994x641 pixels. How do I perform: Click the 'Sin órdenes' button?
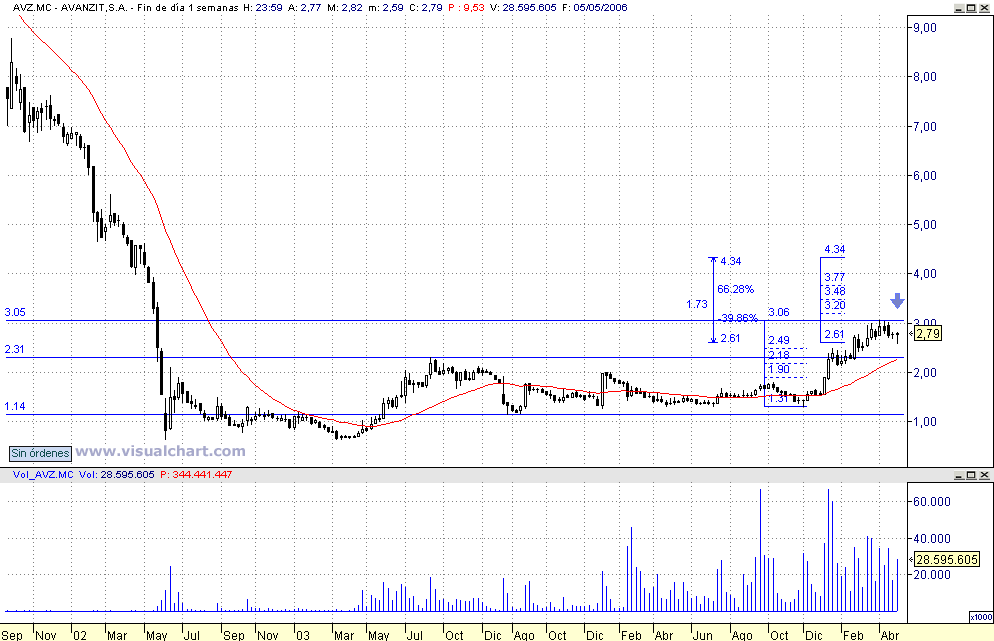(40, 453)
